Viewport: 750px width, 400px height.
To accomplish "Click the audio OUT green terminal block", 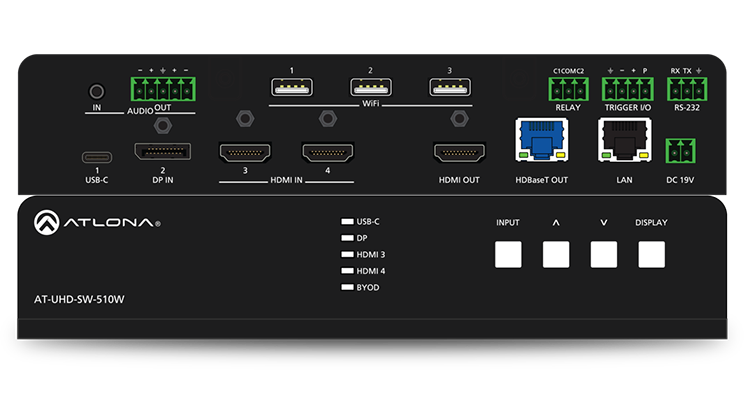I will click(x=163, y=88).
